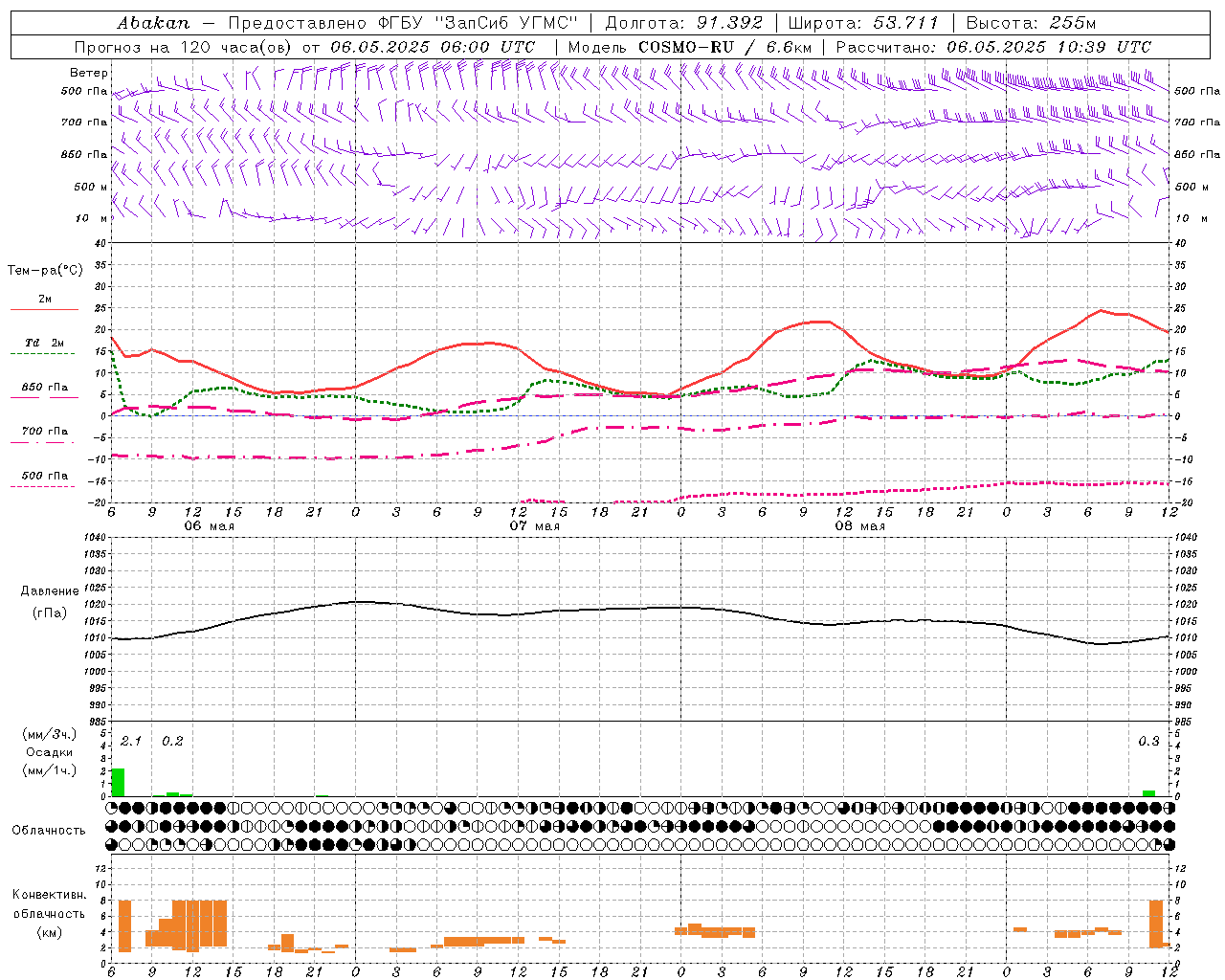Image resolution: width=1225 pixels, height=980 pixels.
Task: Click the 0.2 precipitation amount value
Action: point(172,741)
